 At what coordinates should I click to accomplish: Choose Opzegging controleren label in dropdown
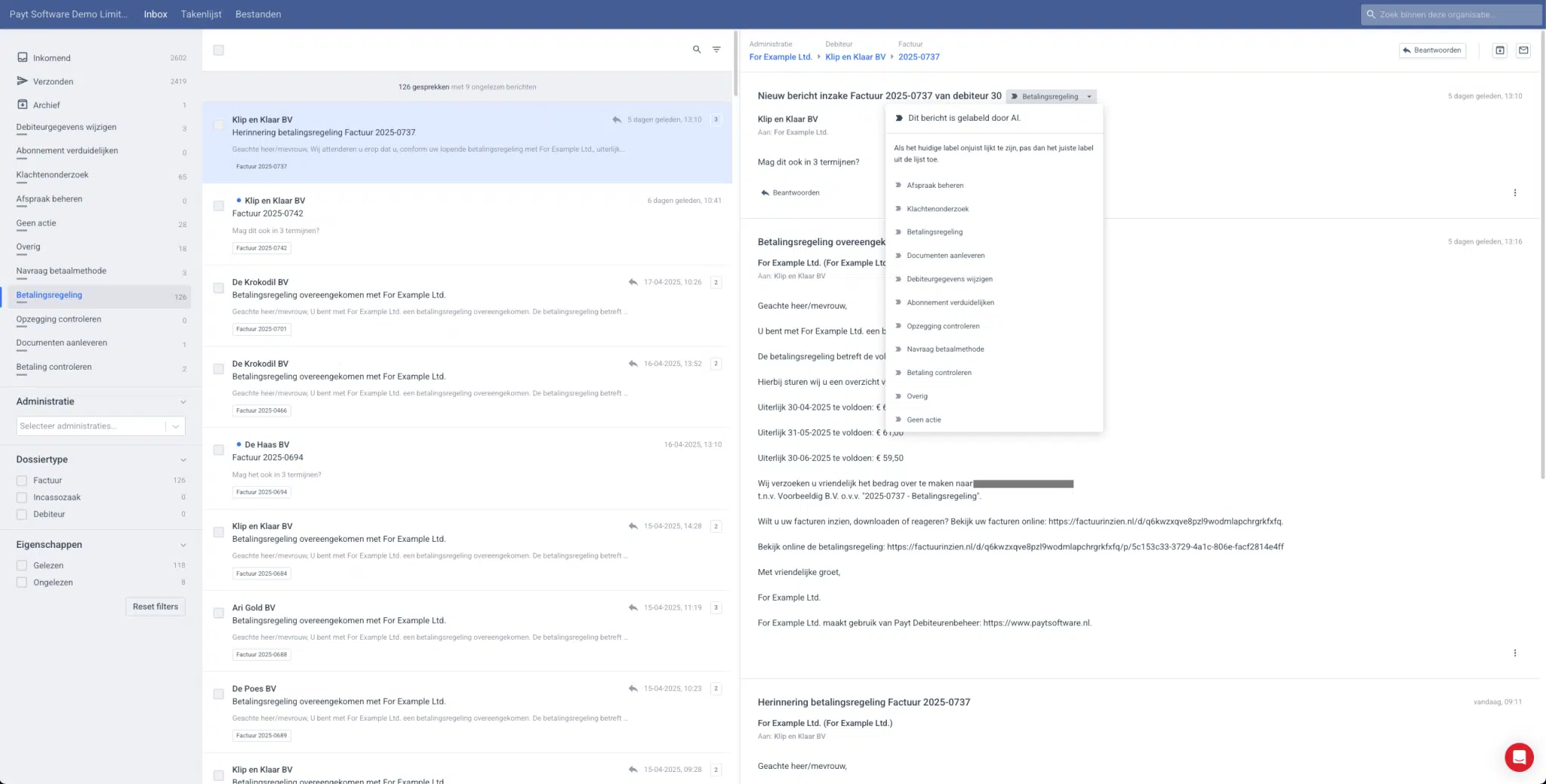click(943, 326)
